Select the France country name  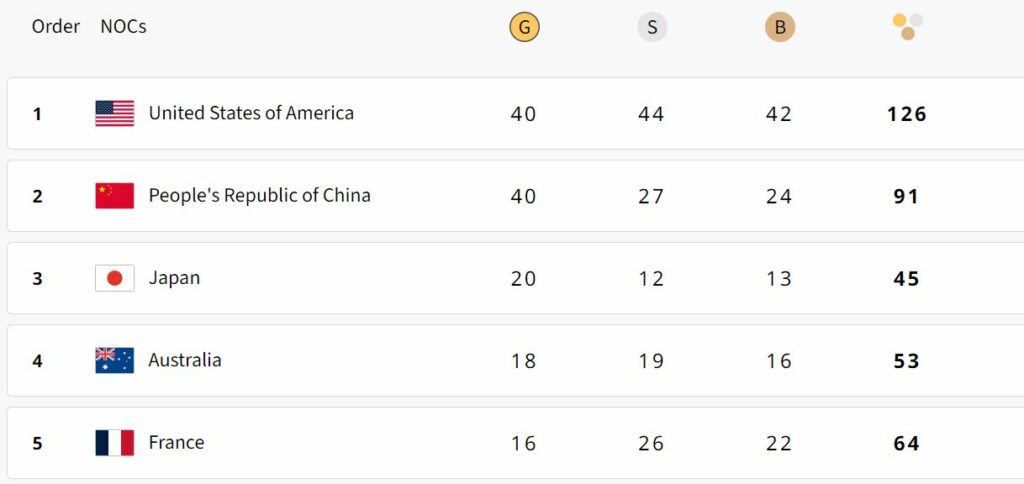[176, 442]
